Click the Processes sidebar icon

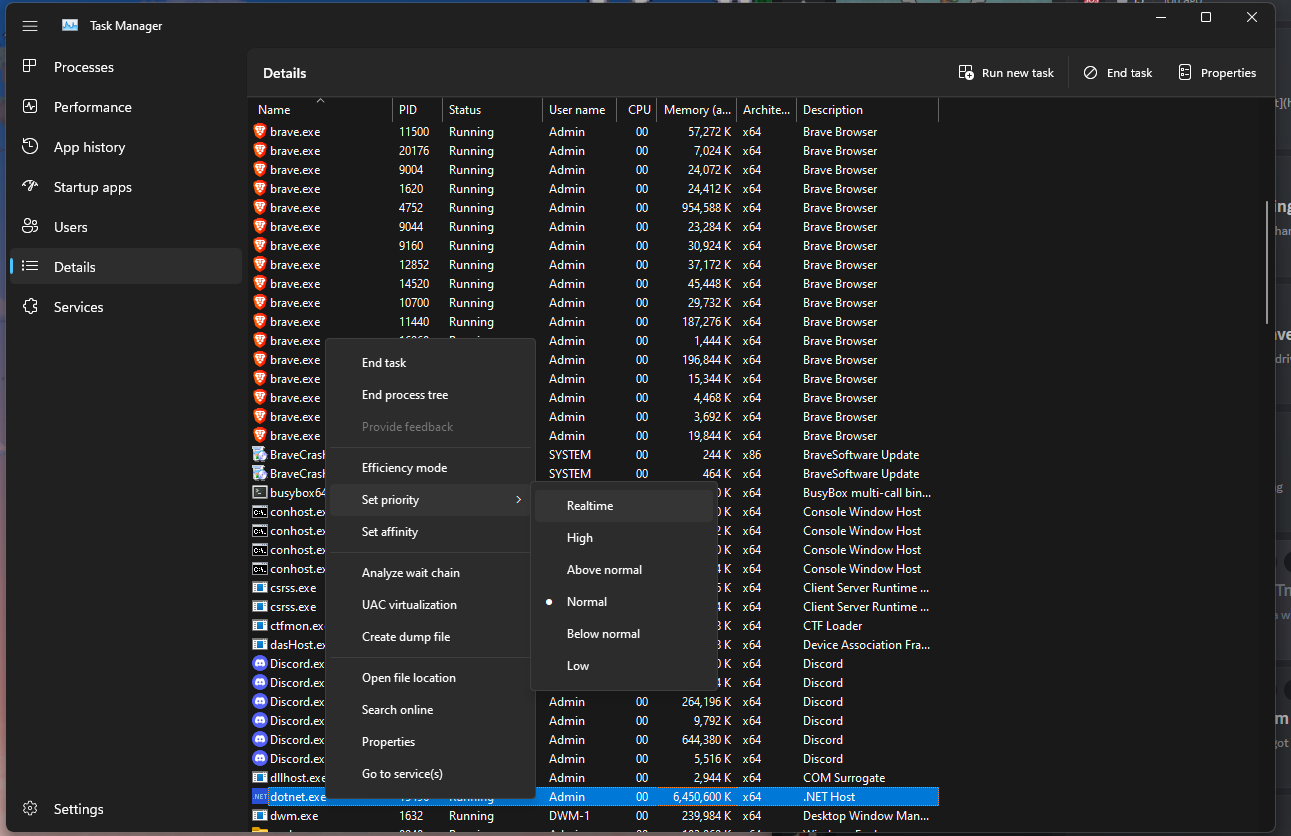click(30, 67)
